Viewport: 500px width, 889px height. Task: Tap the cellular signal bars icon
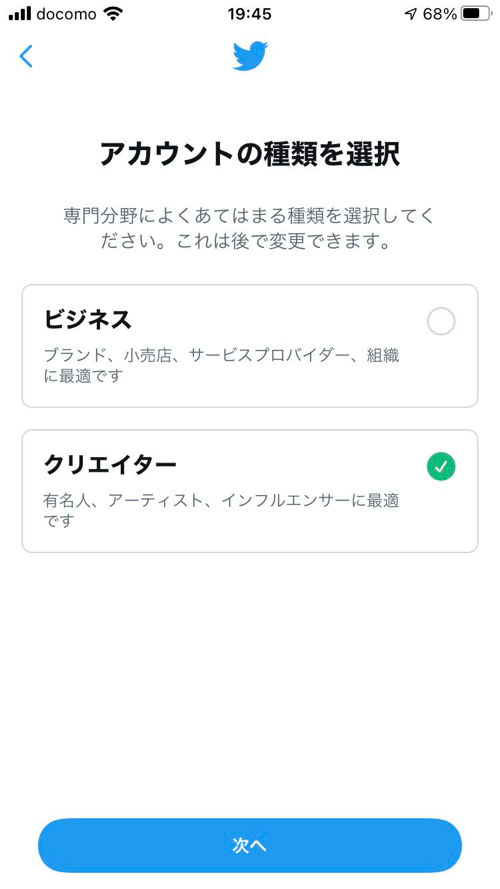19,14
